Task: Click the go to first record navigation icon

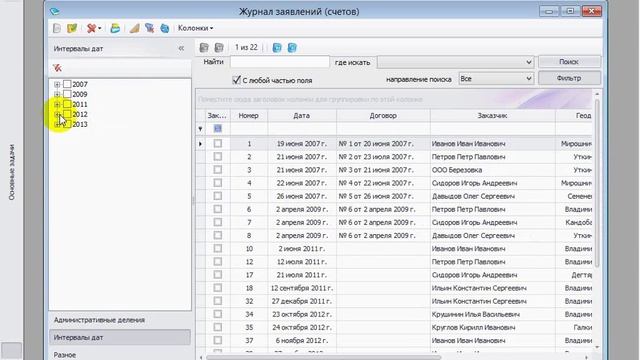Action: point(204,48)
